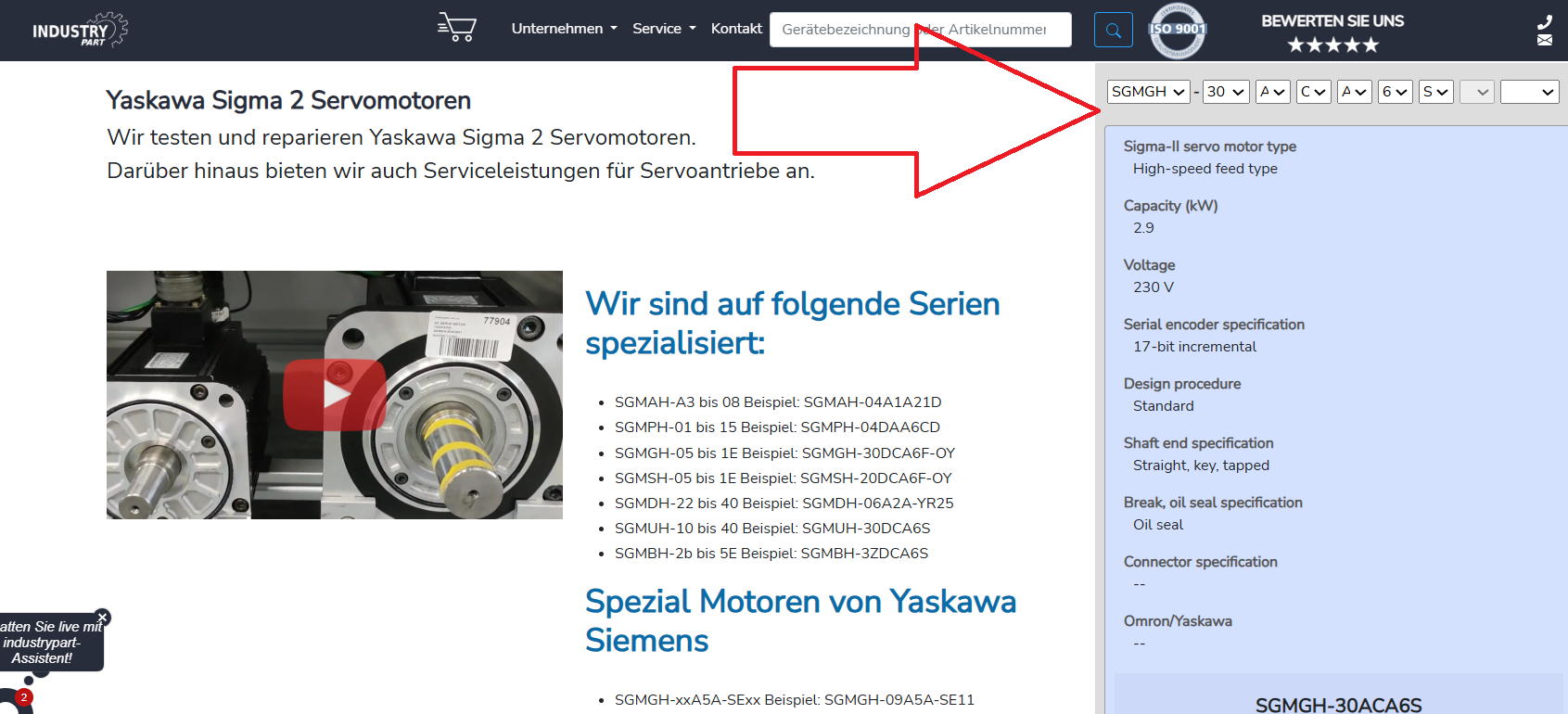Image resolution: width=1568 pixels, height=714 pixels.
Task: Click the 'Capacity (kW)' label
Action: (x=1171, y=206)
